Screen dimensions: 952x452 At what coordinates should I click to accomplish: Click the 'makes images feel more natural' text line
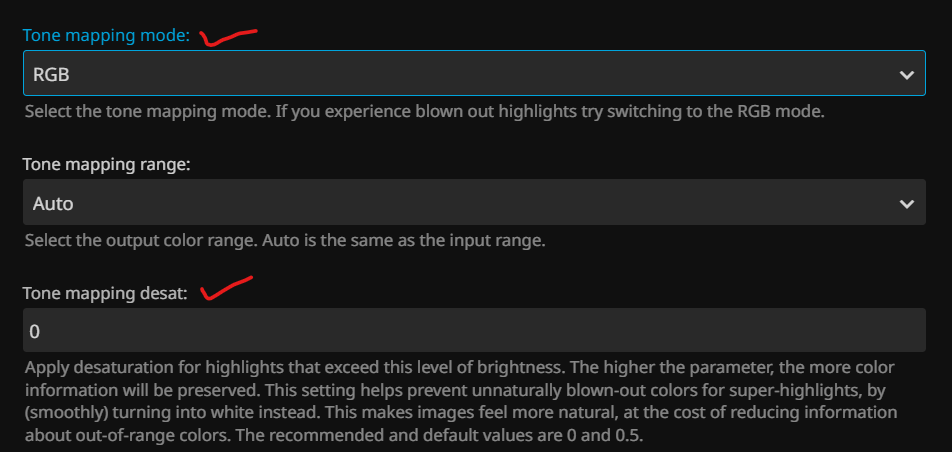[400, 412]
